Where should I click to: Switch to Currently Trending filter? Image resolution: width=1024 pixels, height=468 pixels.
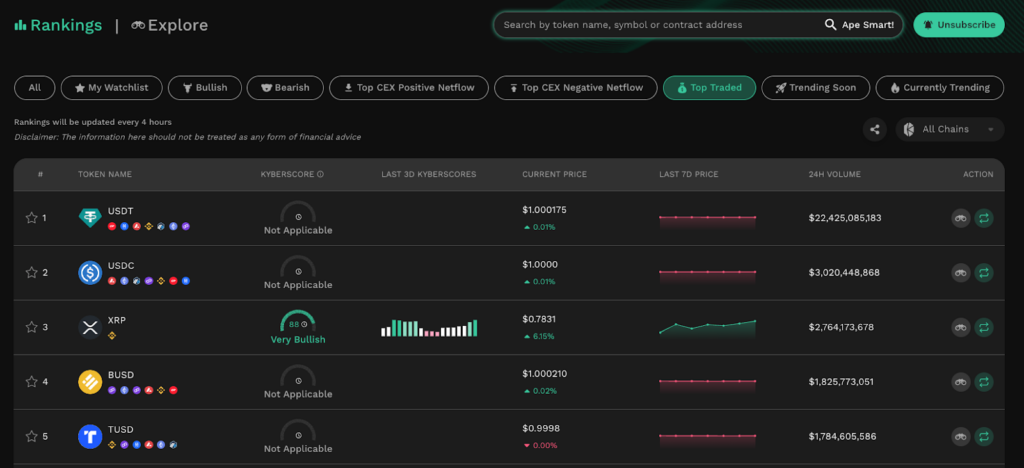[940, 87]
